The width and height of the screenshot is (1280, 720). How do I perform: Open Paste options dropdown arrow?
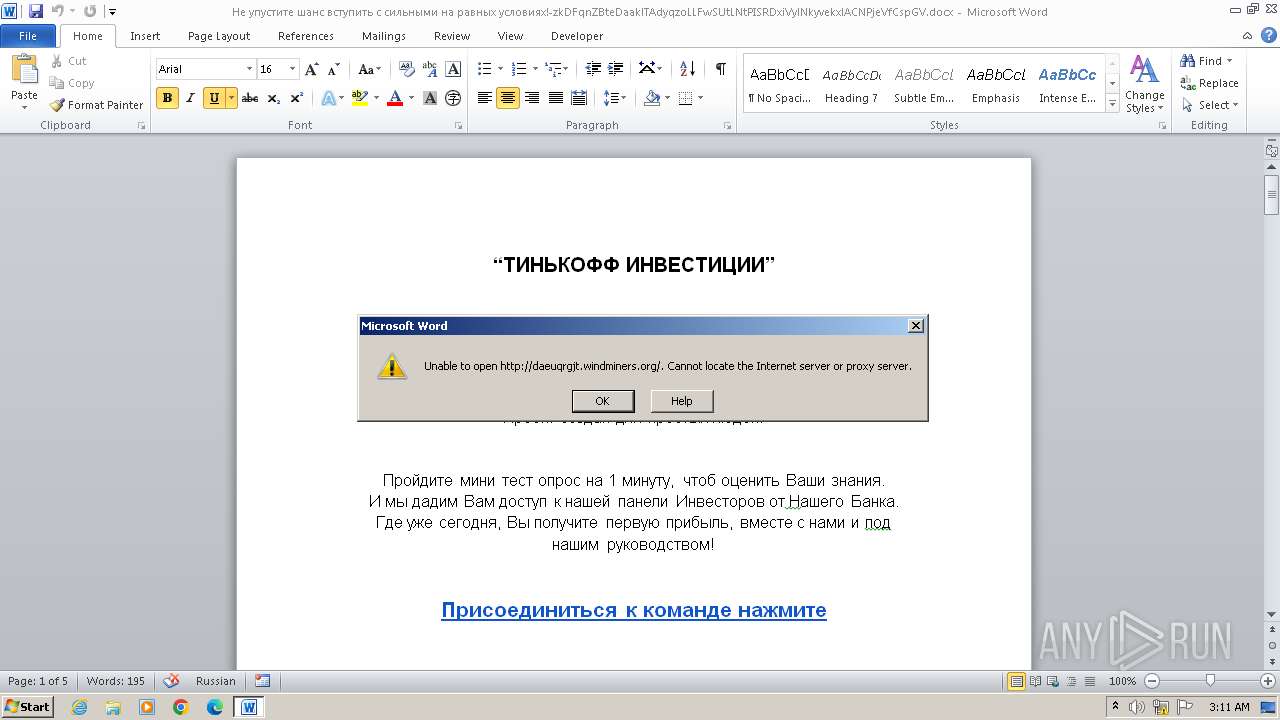24,107
